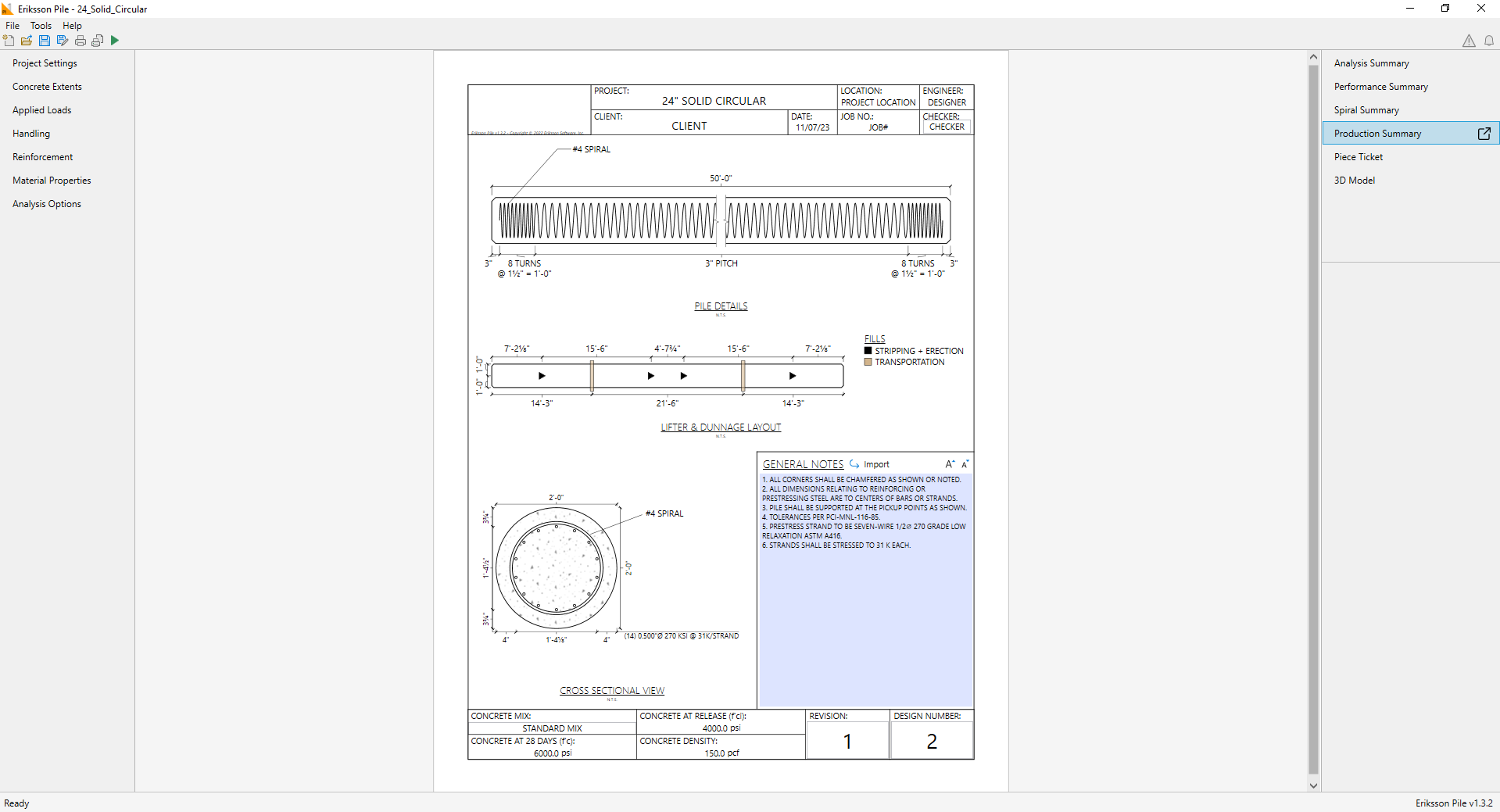Click the Save As icon
Screen dimensions: 1500x812
tap(63, 41)
